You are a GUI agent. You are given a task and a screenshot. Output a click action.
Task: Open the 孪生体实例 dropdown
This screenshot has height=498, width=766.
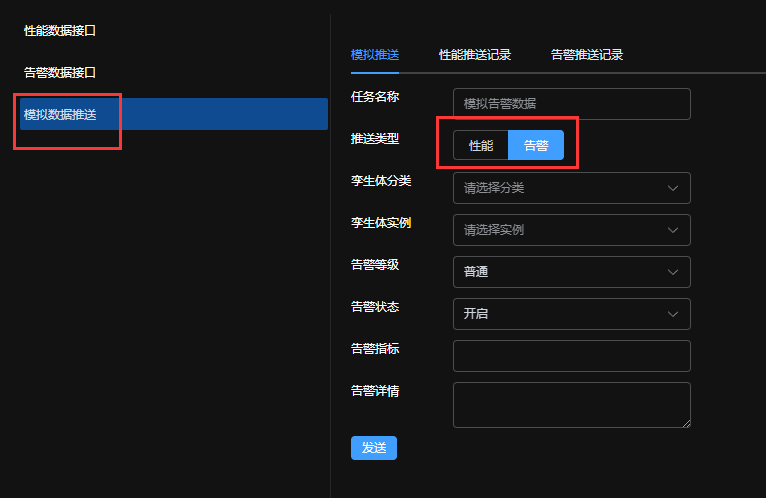572,230
